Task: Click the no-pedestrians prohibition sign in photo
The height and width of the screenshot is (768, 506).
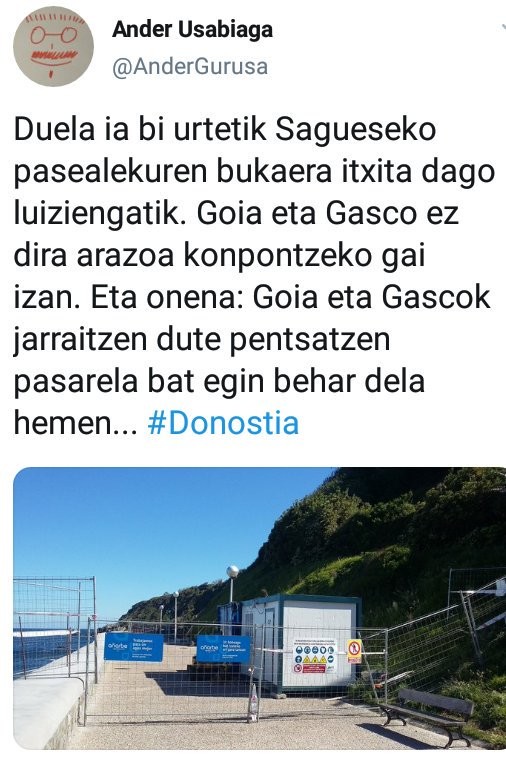Action: click(354, 651)
